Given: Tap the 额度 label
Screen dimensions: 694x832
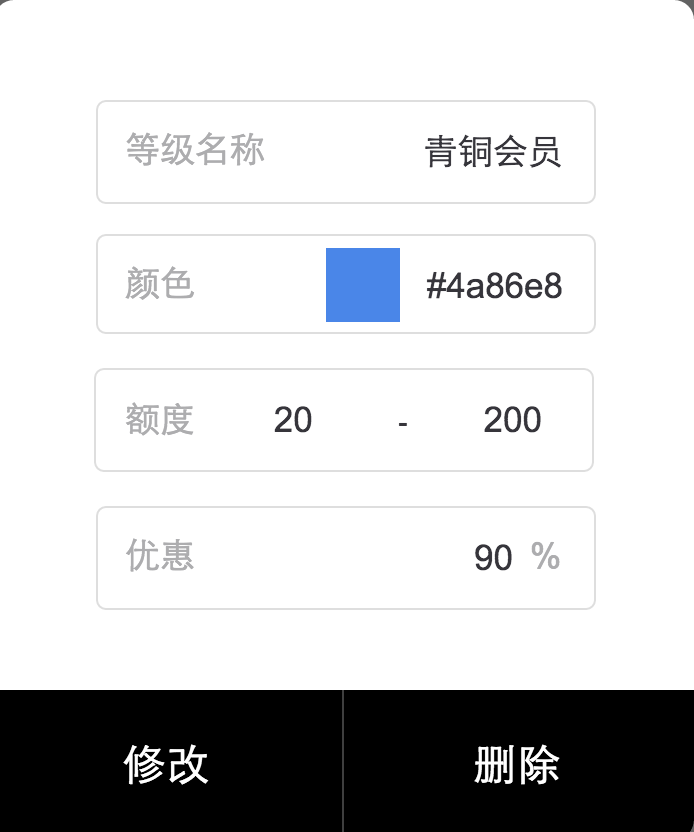Looking at the screenshot, I should [x=159, y=420].
